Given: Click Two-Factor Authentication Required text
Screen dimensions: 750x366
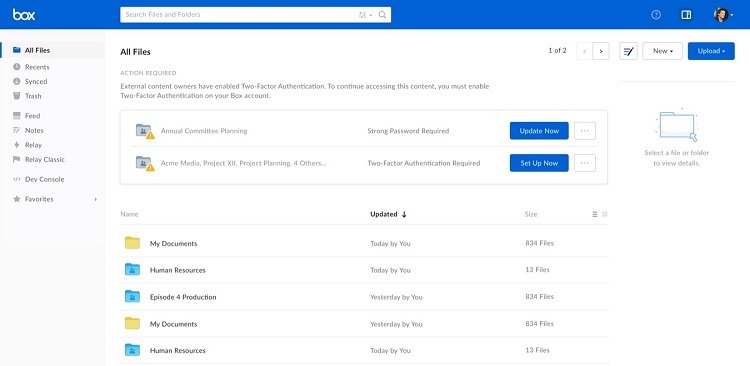Looking at the screenshot, I should tap(423, 163).
